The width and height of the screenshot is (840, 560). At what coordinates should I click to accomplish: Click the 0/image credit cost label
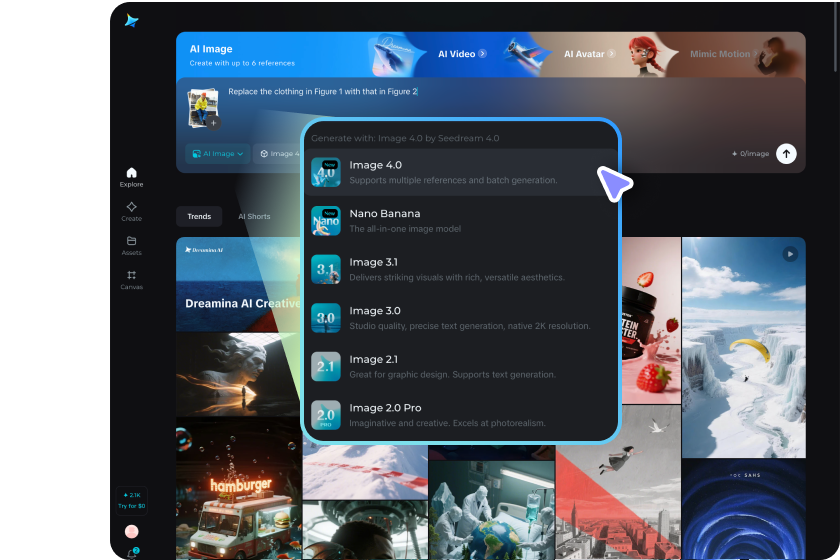pyautogui.click(x=750, y=154)
